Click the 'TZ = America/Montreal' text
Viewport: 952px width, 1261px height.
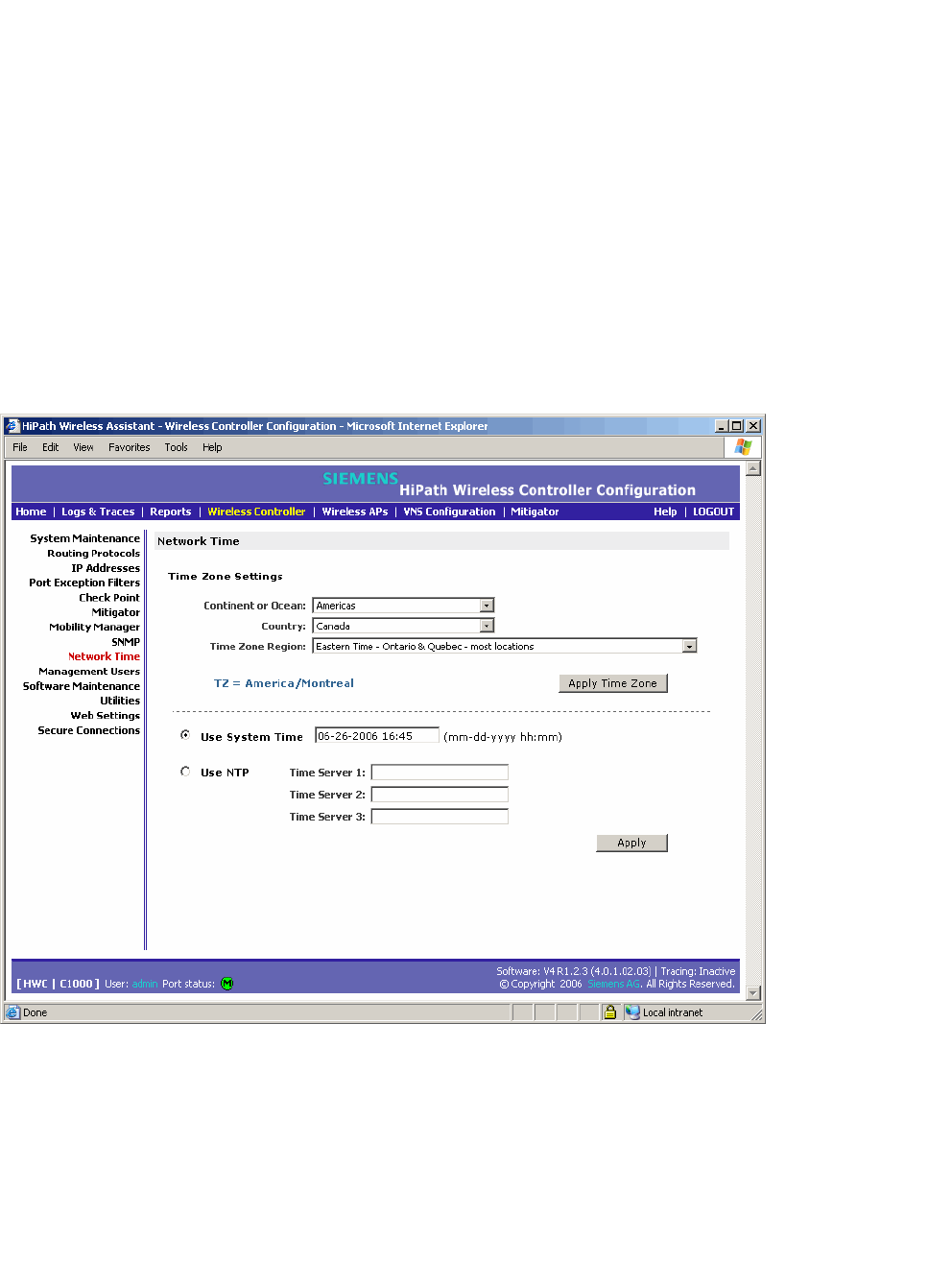tap(284, 683)
